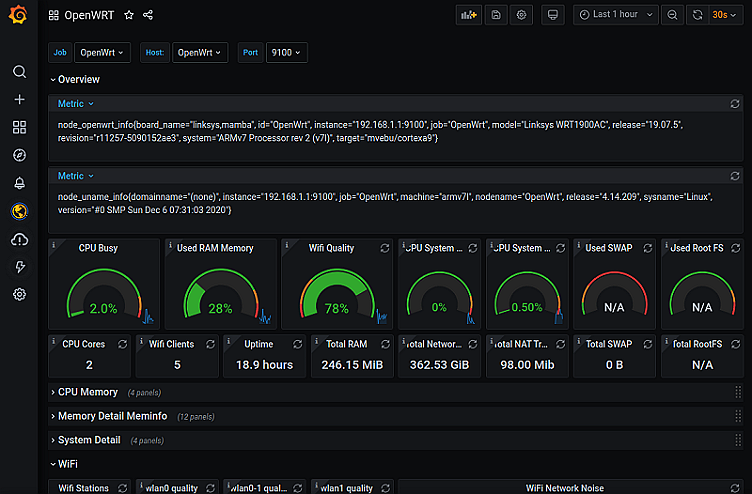Image resolution: width=752 pixels, height=494 pixels.
Task: Click the 18.9 hours uptime value
Action: [x=264, y=365]
